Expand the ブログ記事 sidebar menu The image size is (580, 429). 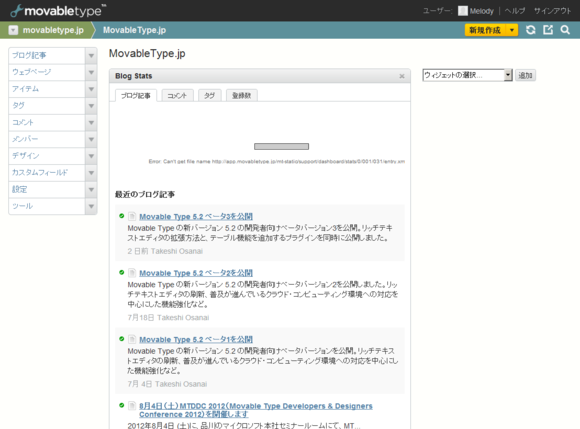coord(91,56)
